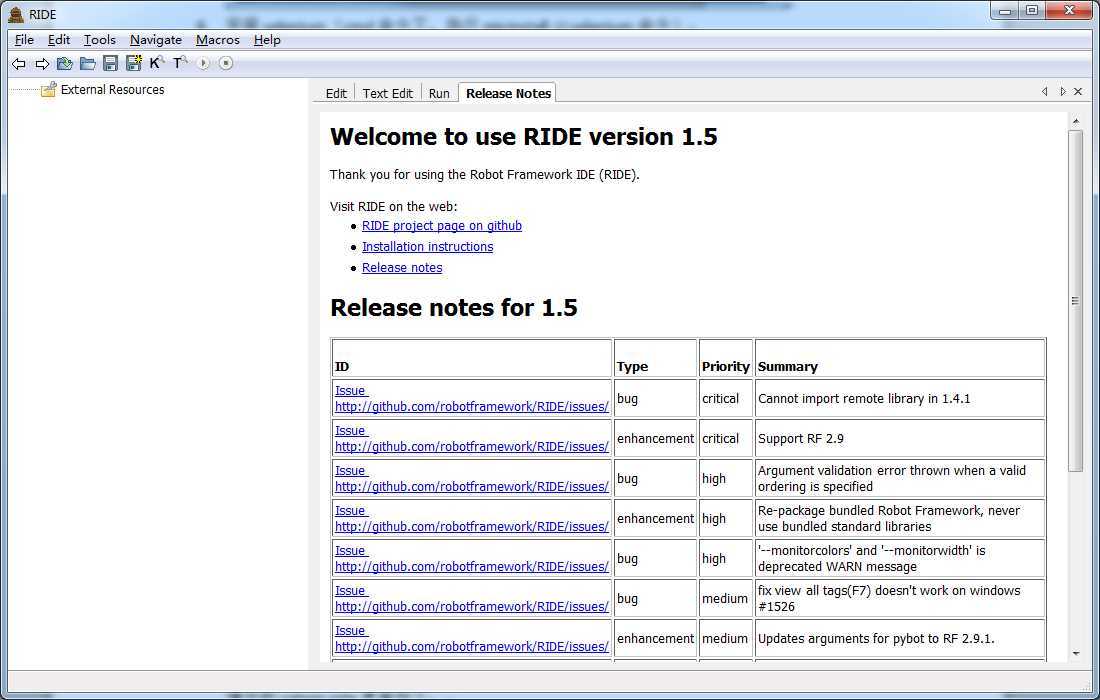Image resolution: width=1100 pixels, height=700 pixels.
Task: Click the Stop test run icon
Action: (x=225, y=63)
